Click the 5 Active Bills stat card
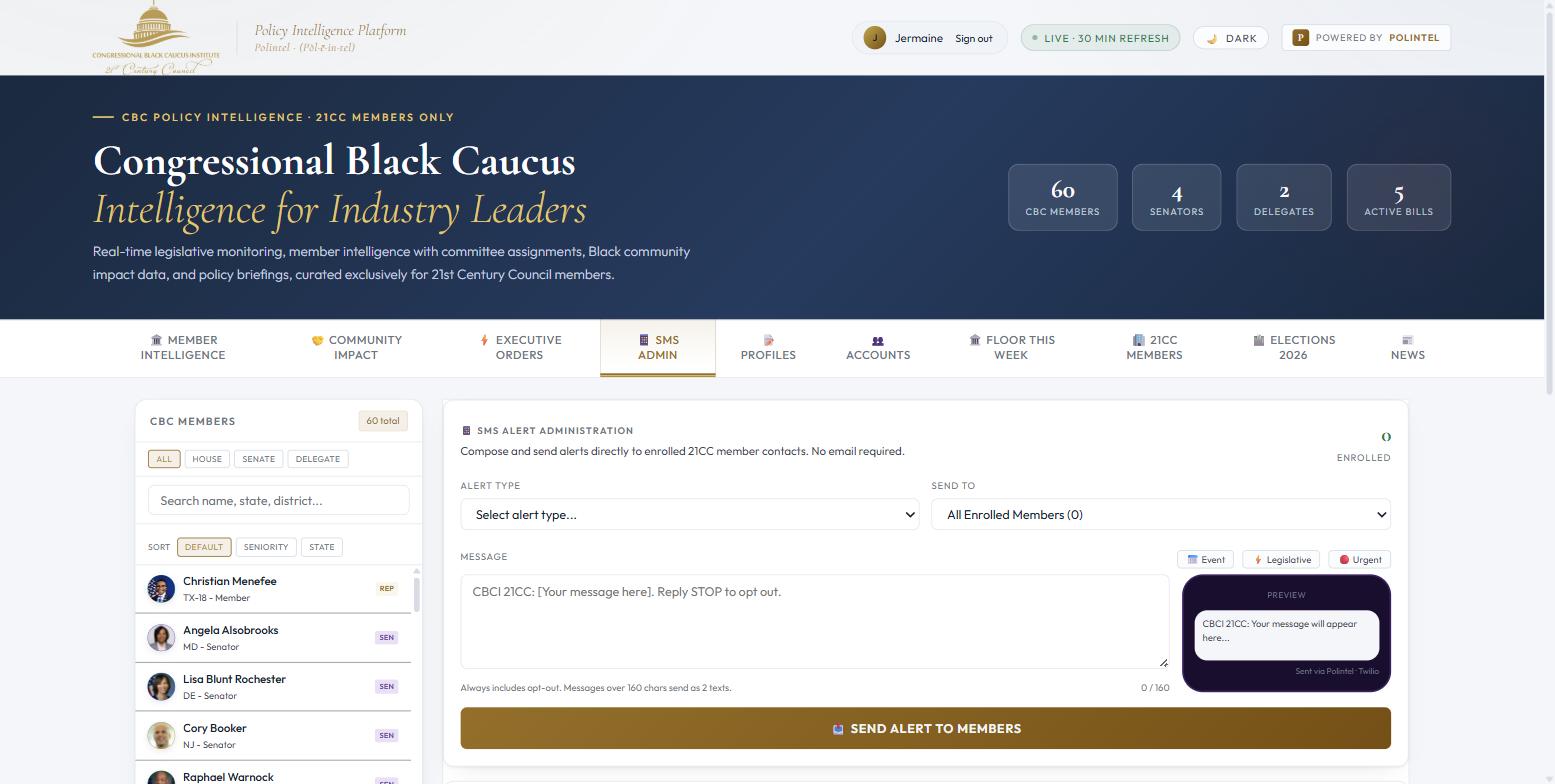1555x784 pixels. pyautogui.click(x=1399, y=197)
